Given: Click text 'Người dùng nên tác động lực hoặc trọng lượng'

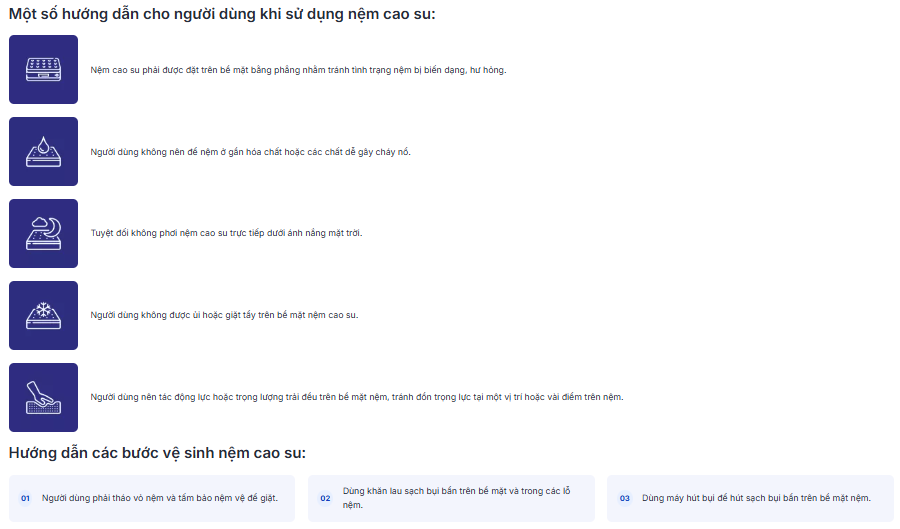Looking at the screenshot, I should 357,397.
